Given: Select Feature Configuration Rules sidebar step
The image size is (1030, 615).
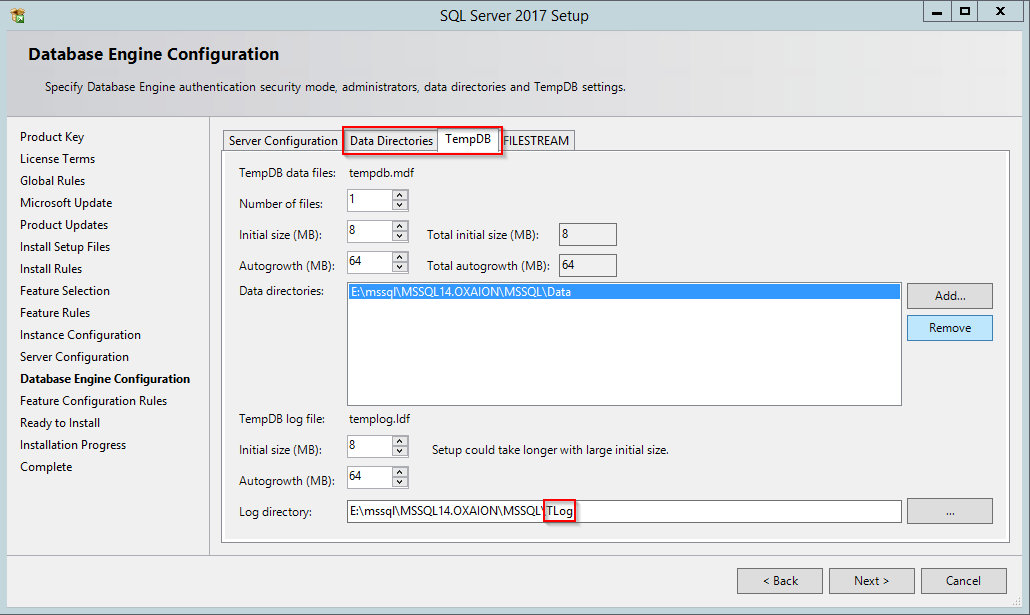Looking at the screenshot, I should (93, 401).
